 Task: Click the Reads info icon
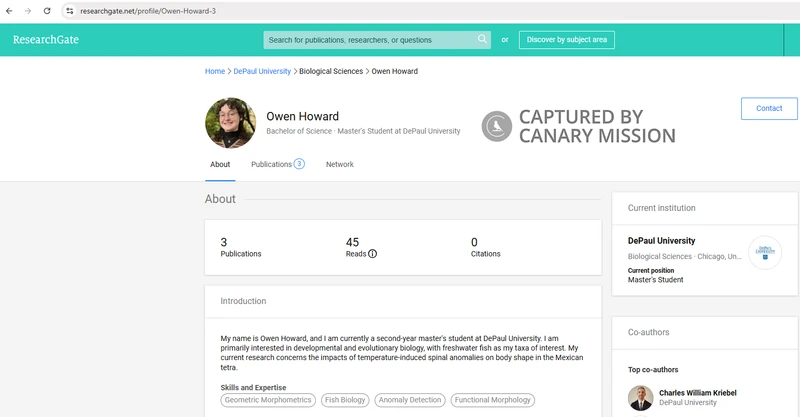click(x=373, y=254)
